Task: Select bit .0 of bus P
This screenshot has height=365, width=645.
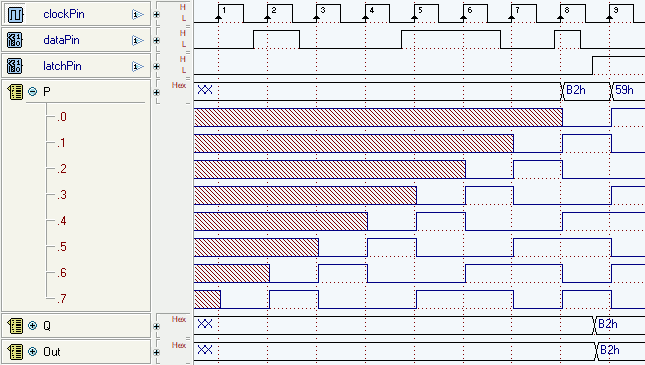Action: click(62, 117)
